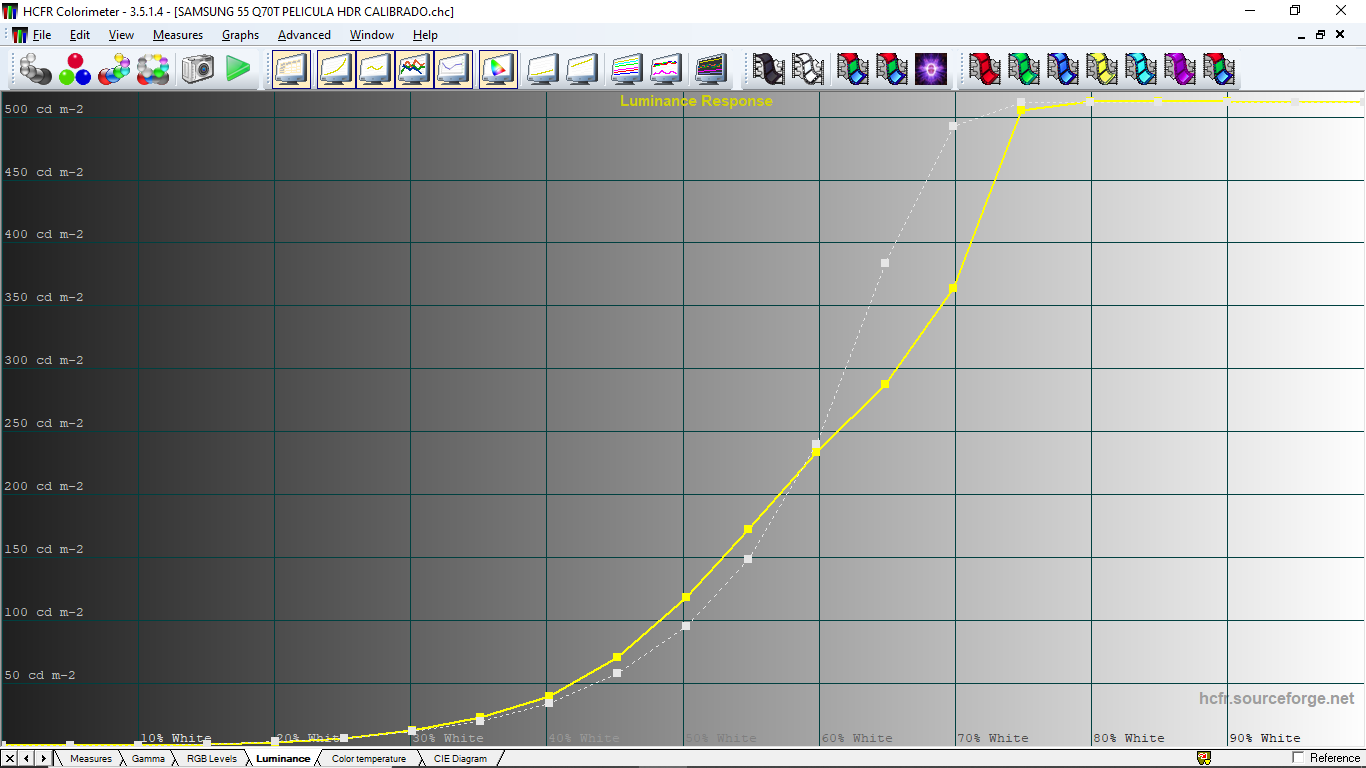Open the RGB levels multi-color graph icon

click(x=414, y=69)
